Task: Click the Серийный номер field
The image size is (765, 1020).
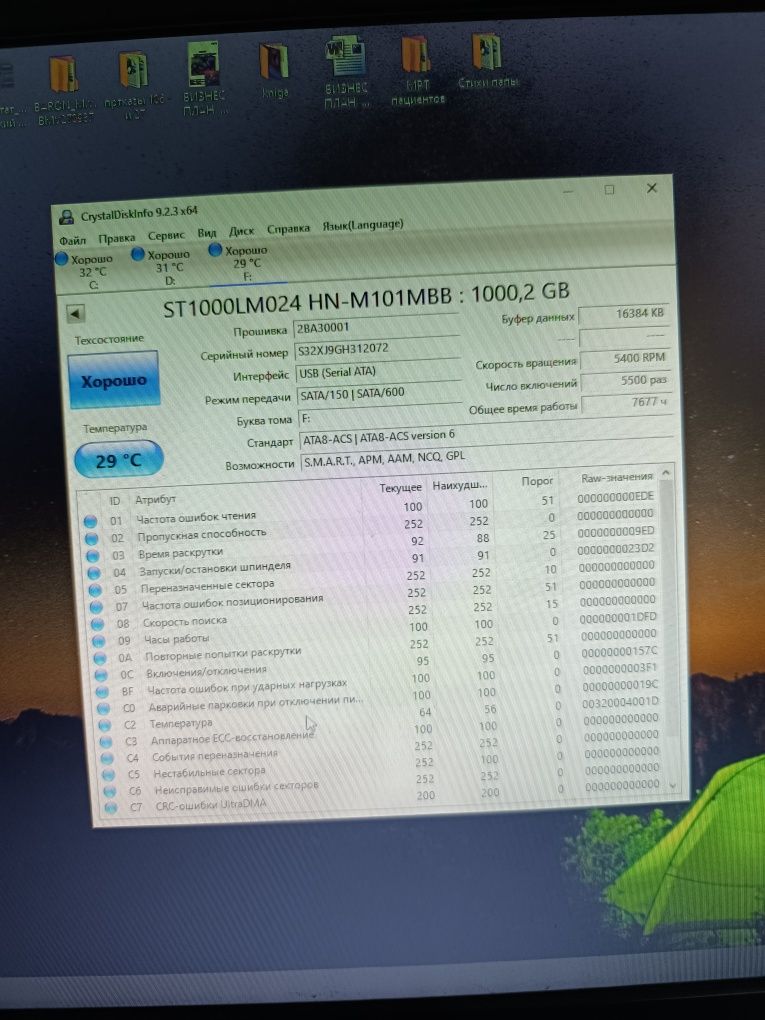Action: click(x=377, y=348)
